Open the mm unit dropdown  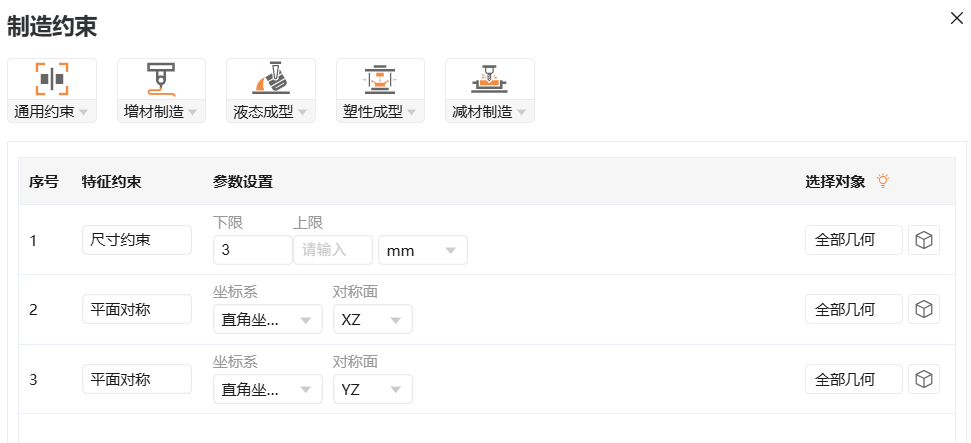(423, 250)
